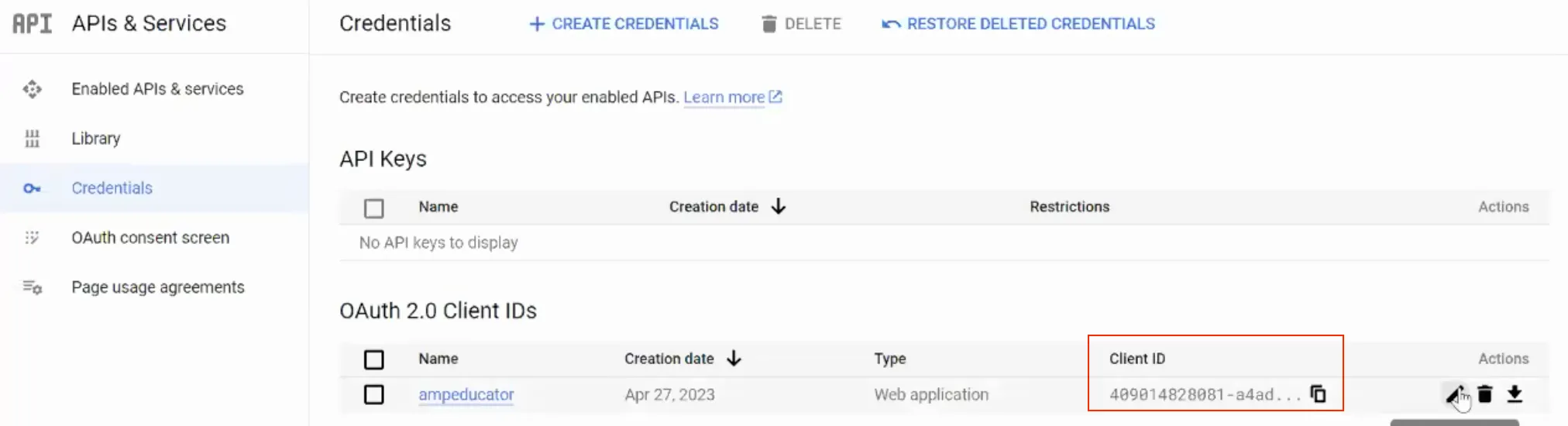
Task: Edit the ampeducator OAuth client
Action: pyautogui.click(x=1455, y=394)
